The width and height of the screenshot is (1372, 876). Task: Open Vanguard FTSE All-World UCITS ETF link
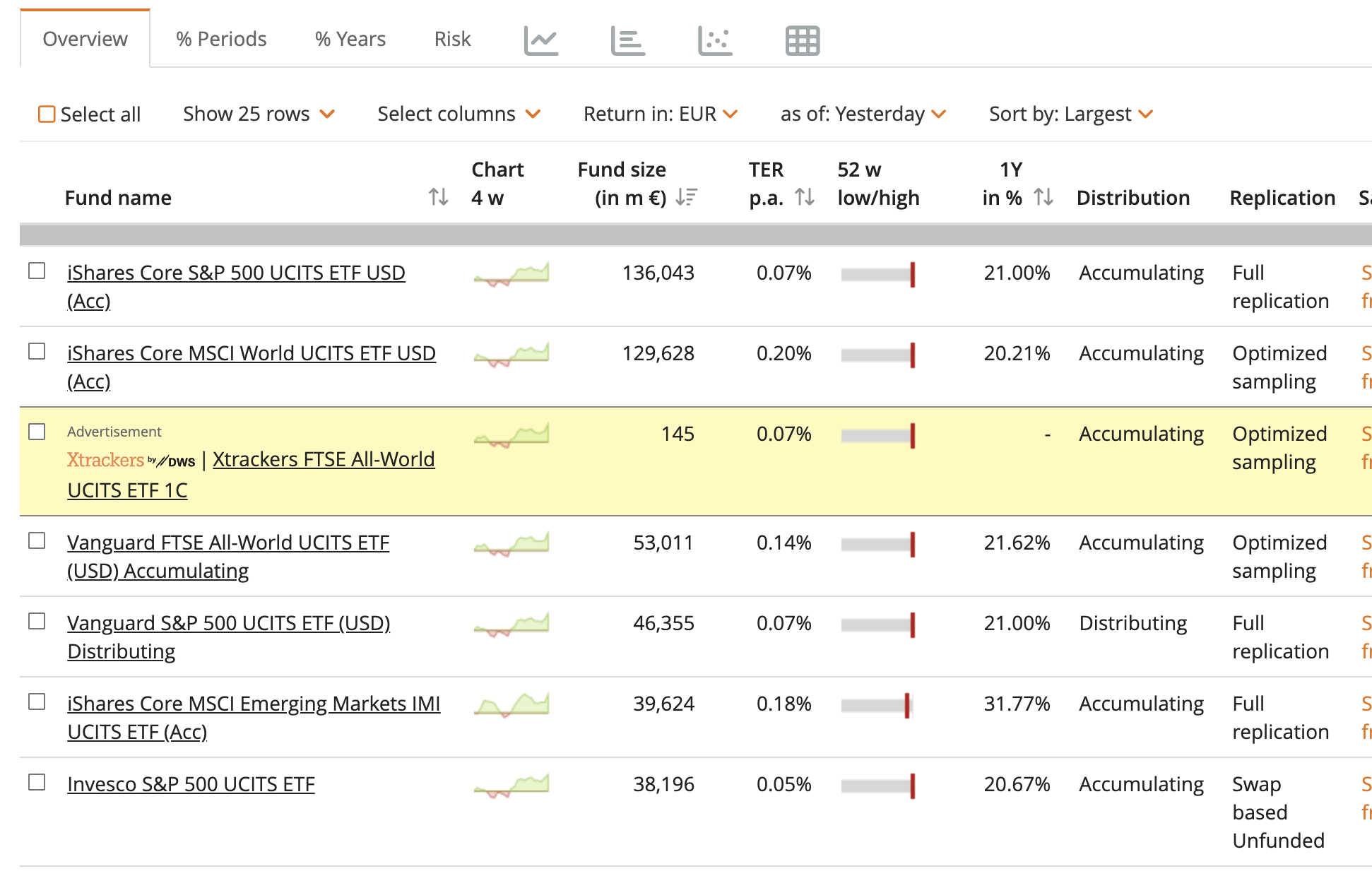click(228, 557)
